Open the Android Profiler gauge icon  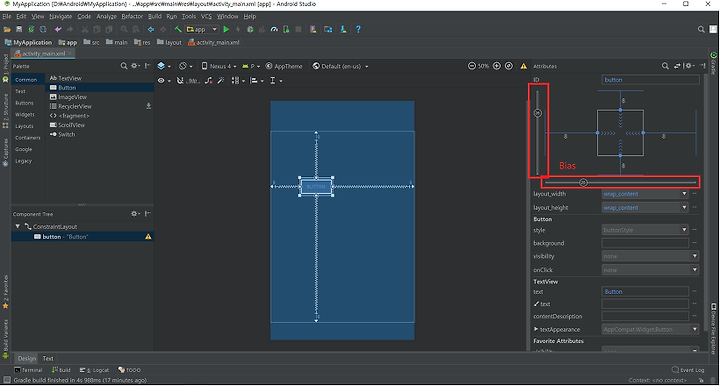click(274, 29)
